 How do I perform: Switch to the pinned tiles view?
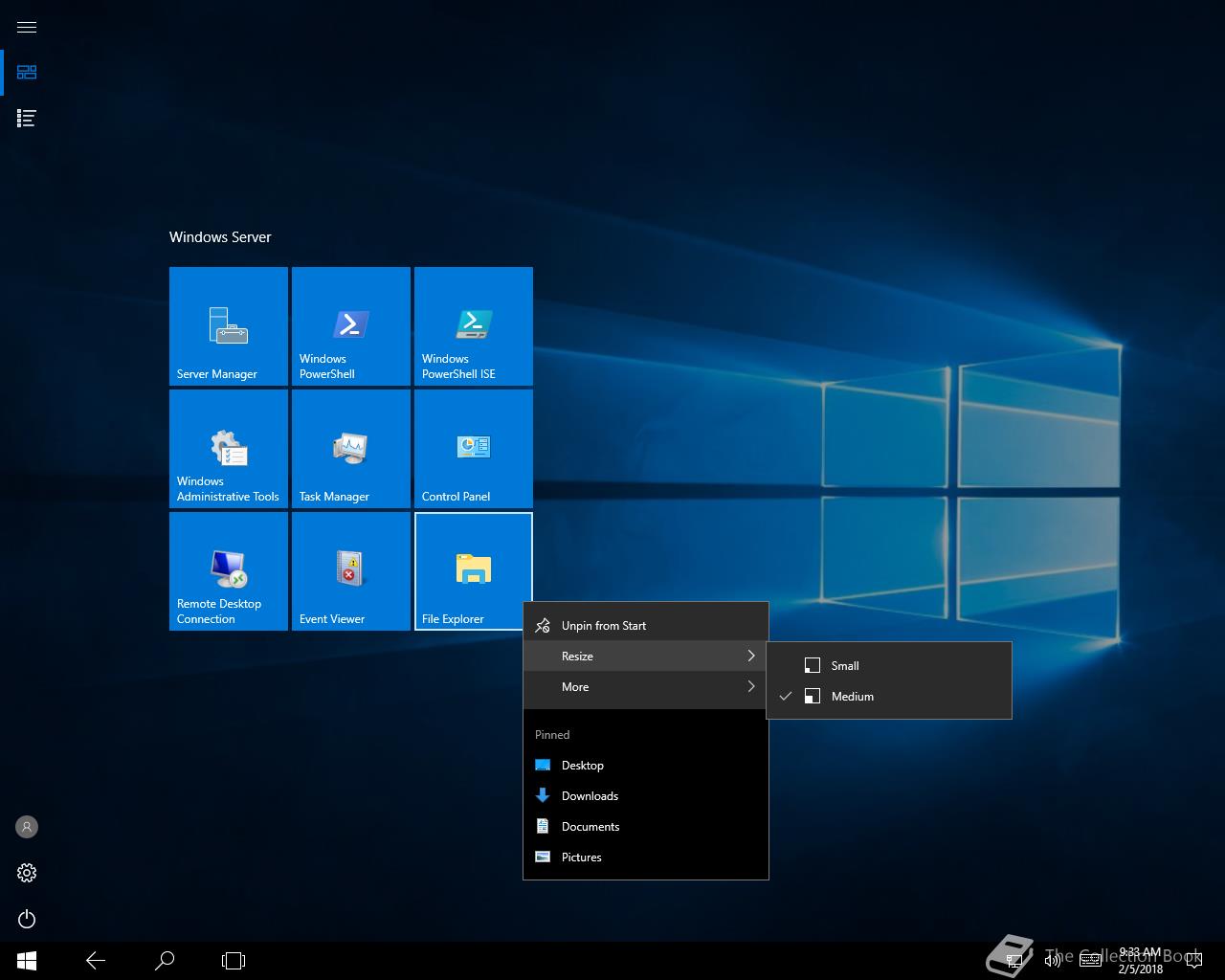27,72
